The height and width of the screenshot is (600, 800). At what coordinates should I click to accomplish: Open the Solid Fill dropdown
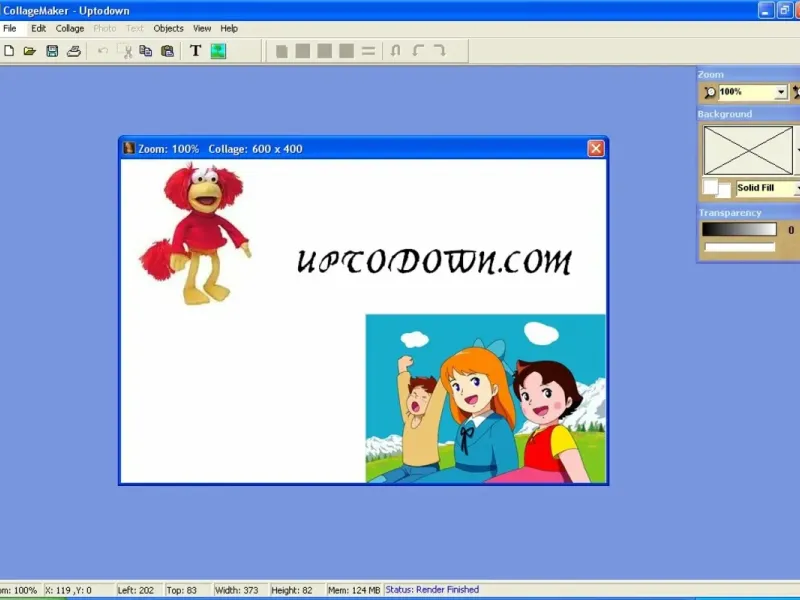(797, 188)
